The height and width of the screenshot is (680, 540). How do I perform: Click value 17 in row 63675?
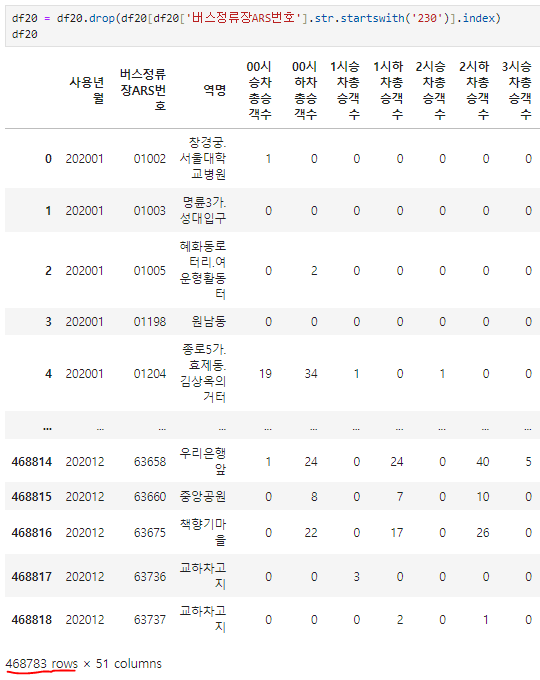(x=396, y=533)
